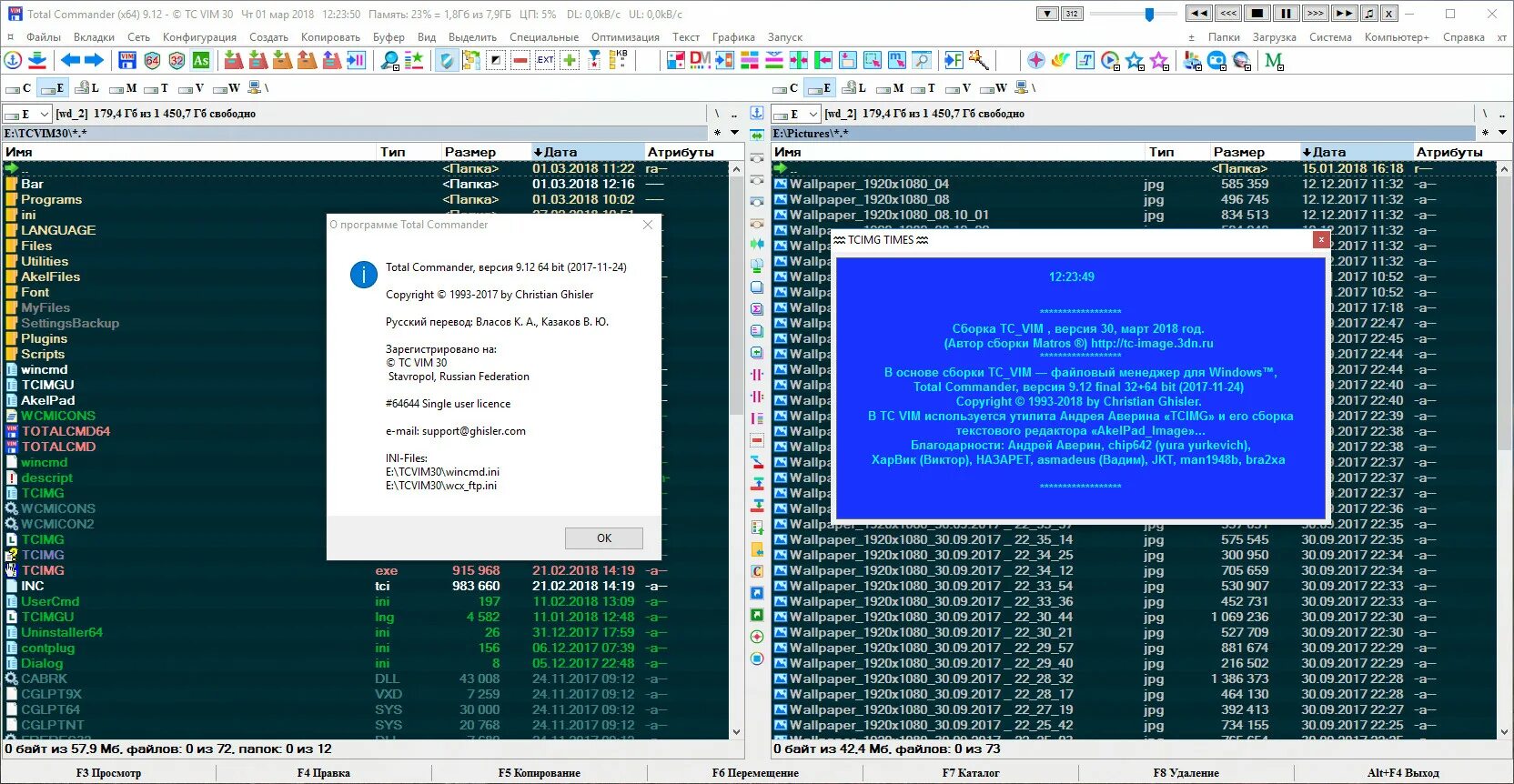Viewport: 1514px width, 784px height.
Task: Open the Оптимизация menu
Action: coord(625,37)
